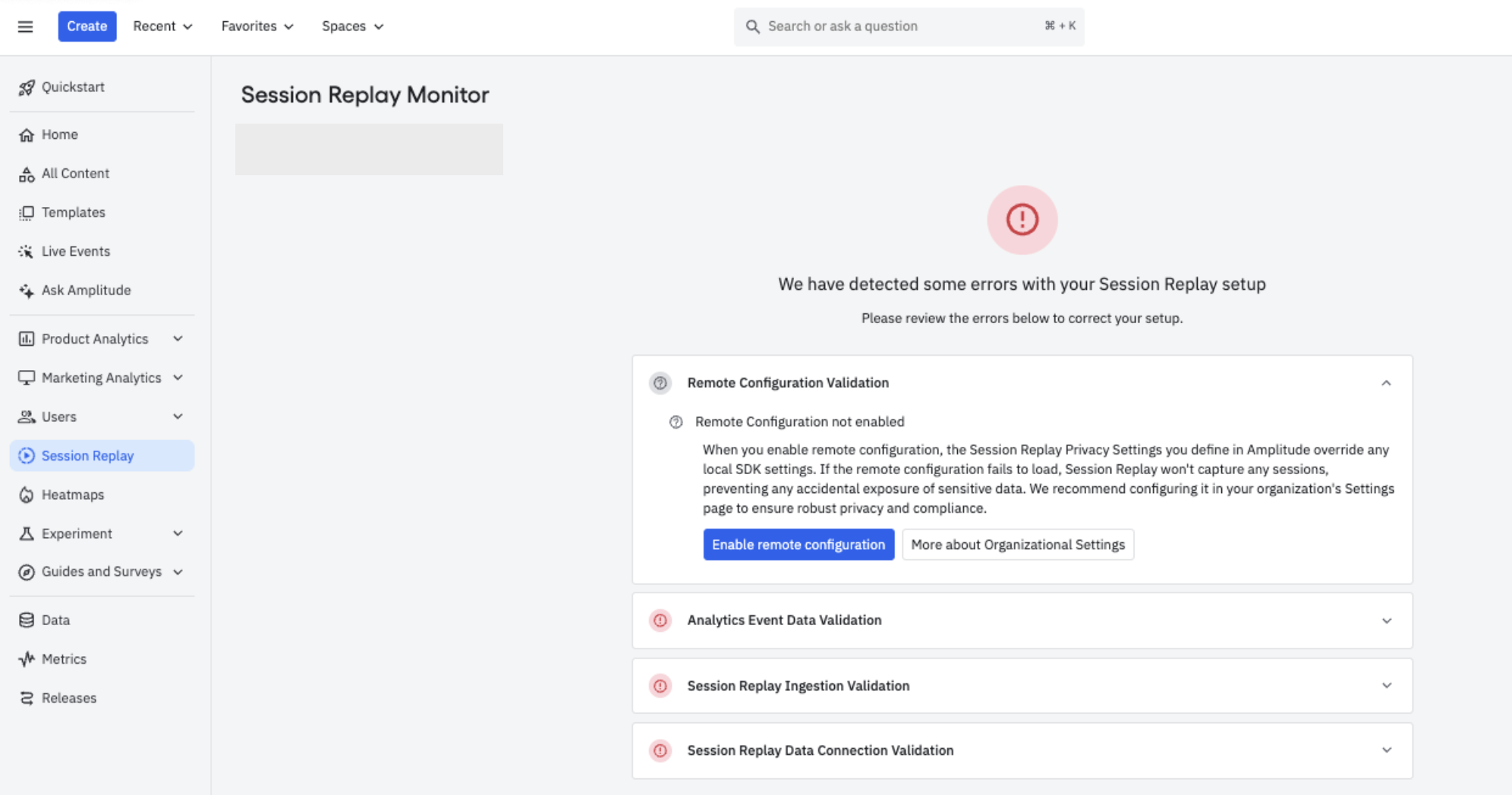Click the Heatmaps flame icon
Screen dimensions: 1512x795
(27, 495)
